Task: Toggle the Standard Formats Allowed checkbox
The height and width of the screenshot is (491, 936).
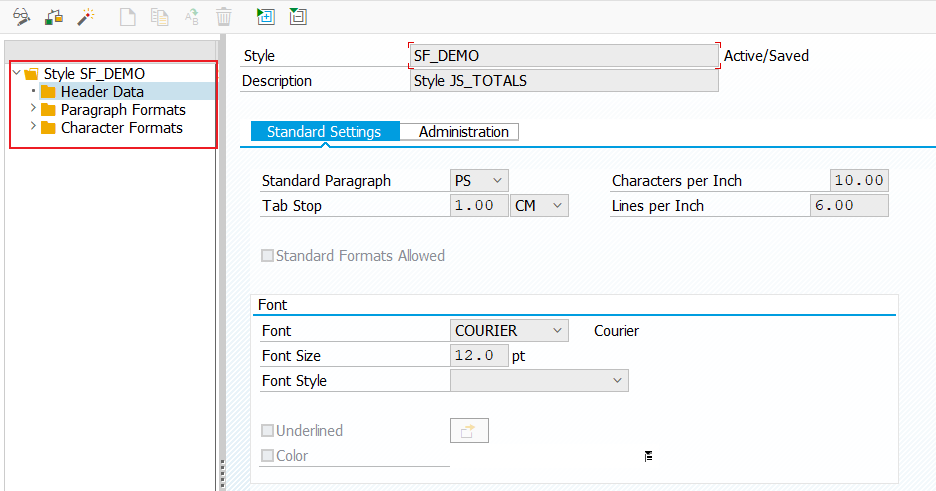Action: [267, 256]
